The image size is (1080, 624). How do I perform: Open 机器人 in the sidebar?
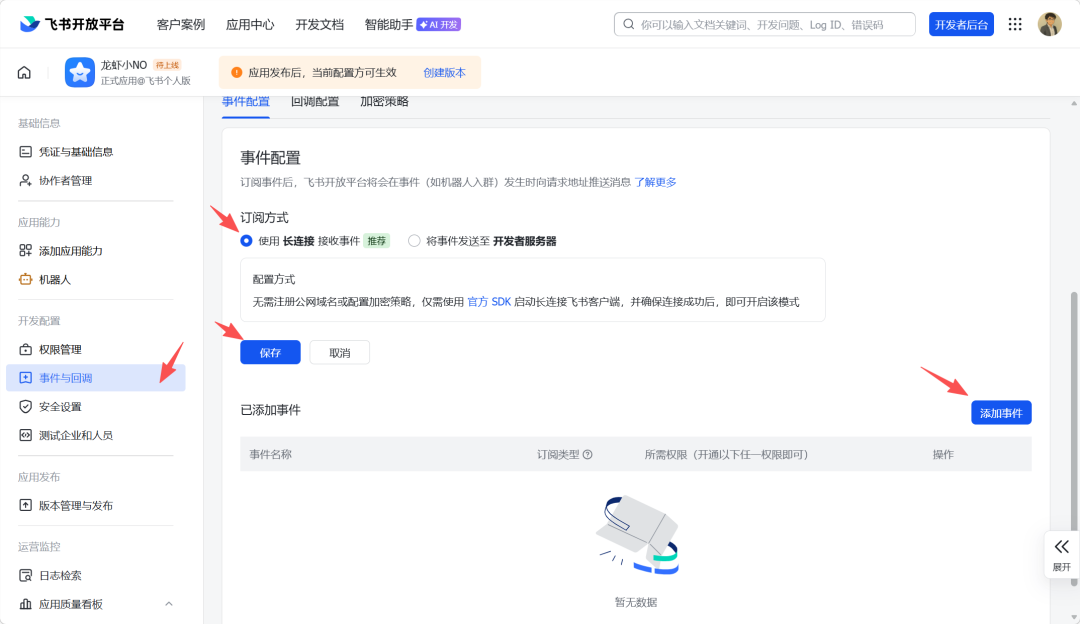click(55, 279)
